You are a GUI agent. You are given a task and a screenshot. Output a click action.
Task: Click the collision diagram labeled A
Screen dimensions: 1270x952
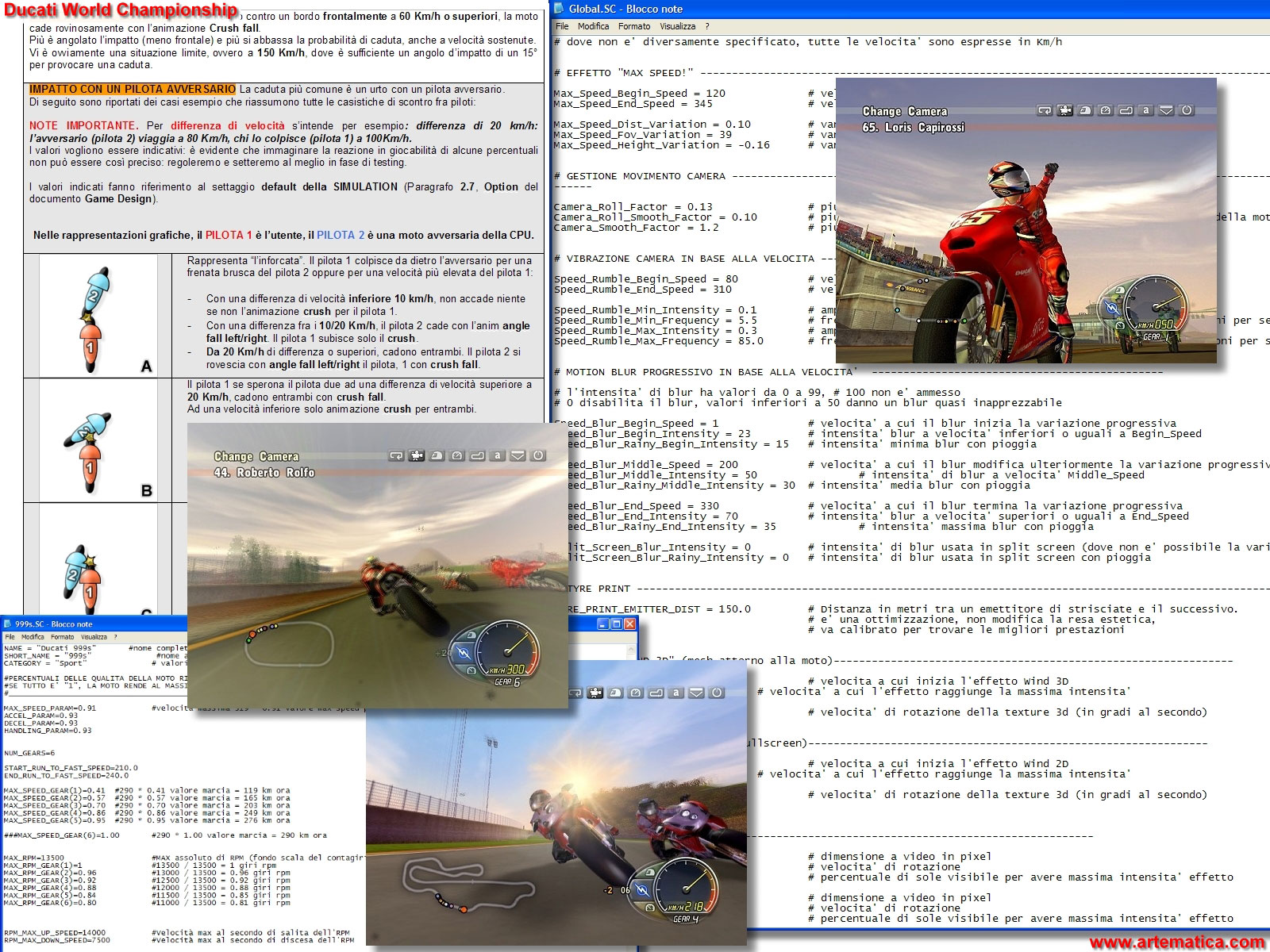97,317
